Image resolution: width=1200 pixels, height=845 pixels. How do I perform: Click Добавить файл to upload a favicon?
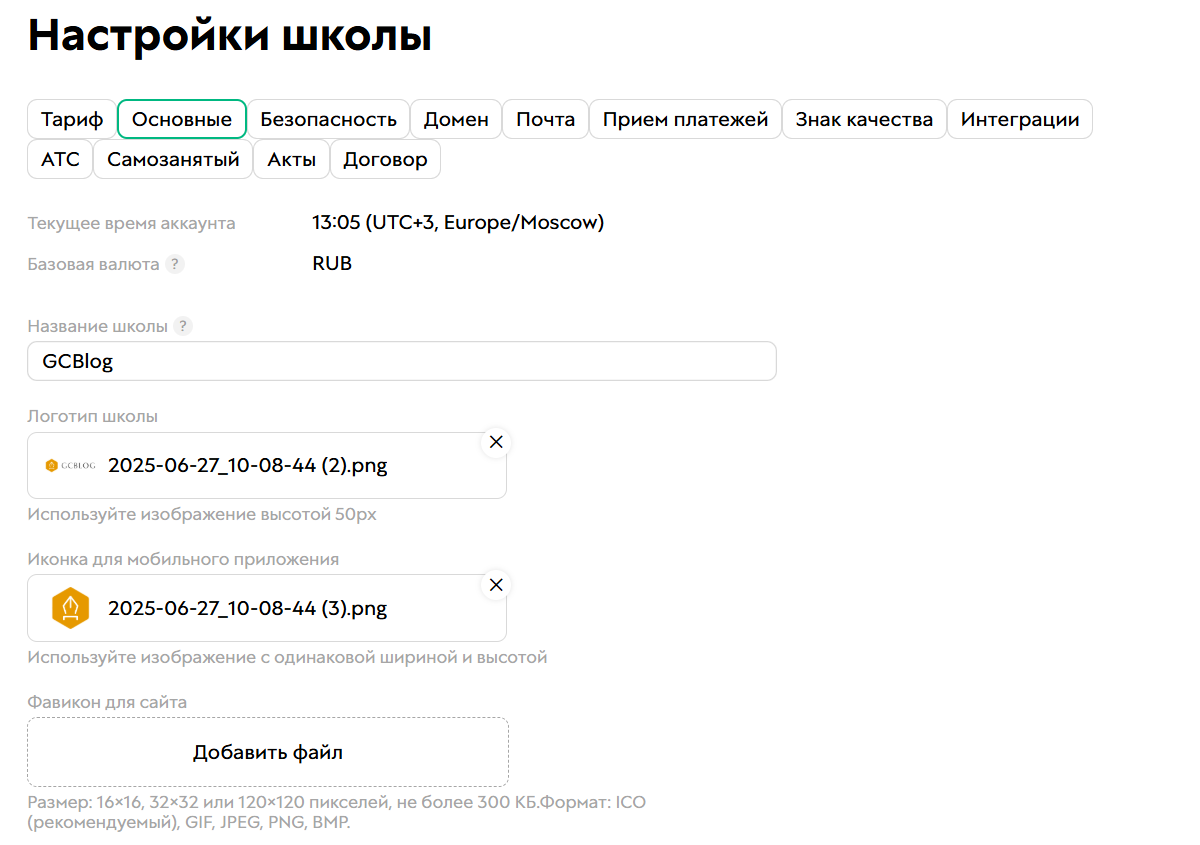[x=268, y=752]
